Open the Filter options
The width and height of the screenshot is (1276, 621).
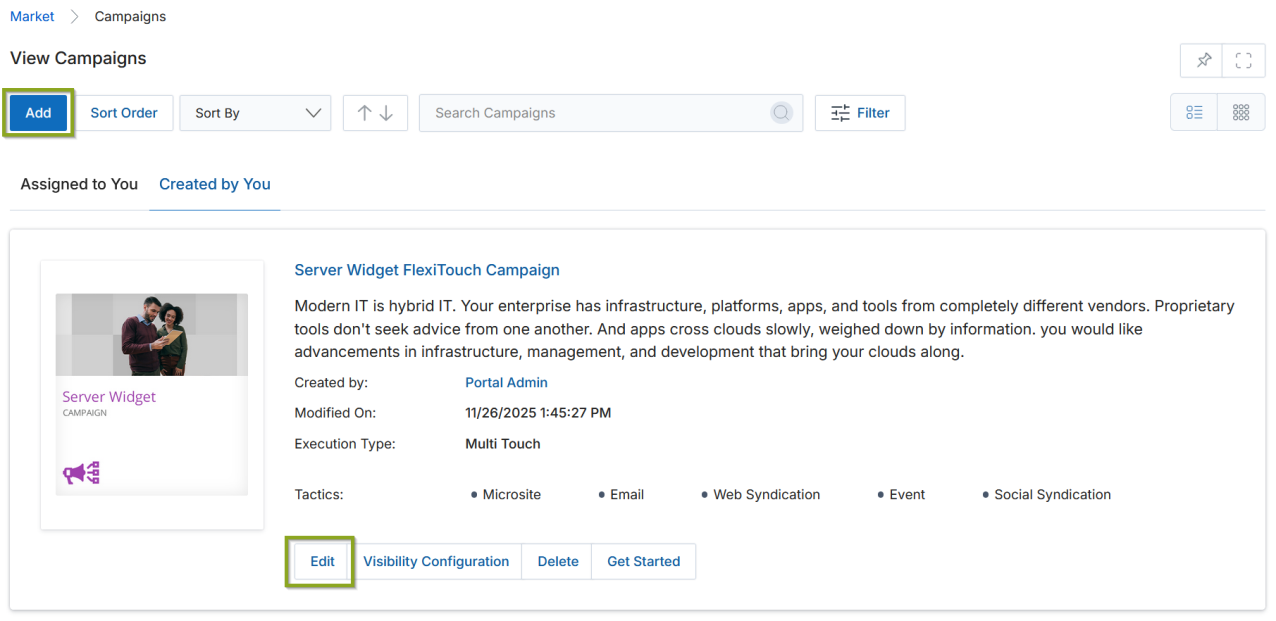(x=860, y=113)
